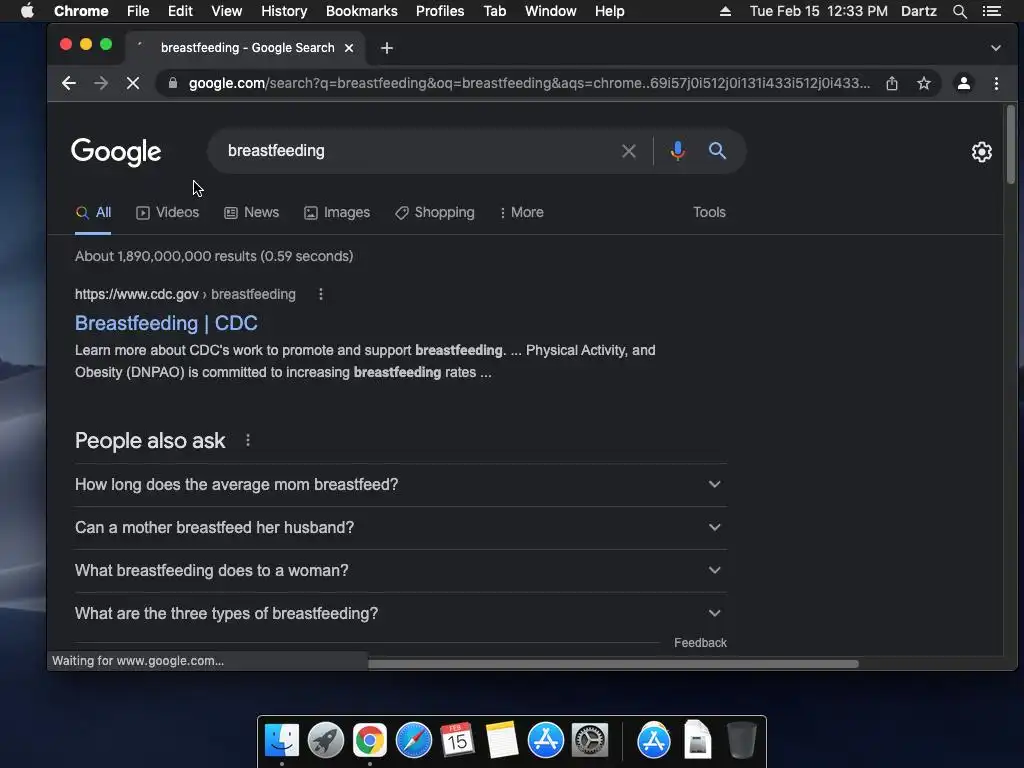Click the lock icon in the address bar
The height and width of the screenshot is (768, 1024).
click(x=172, y=83)
